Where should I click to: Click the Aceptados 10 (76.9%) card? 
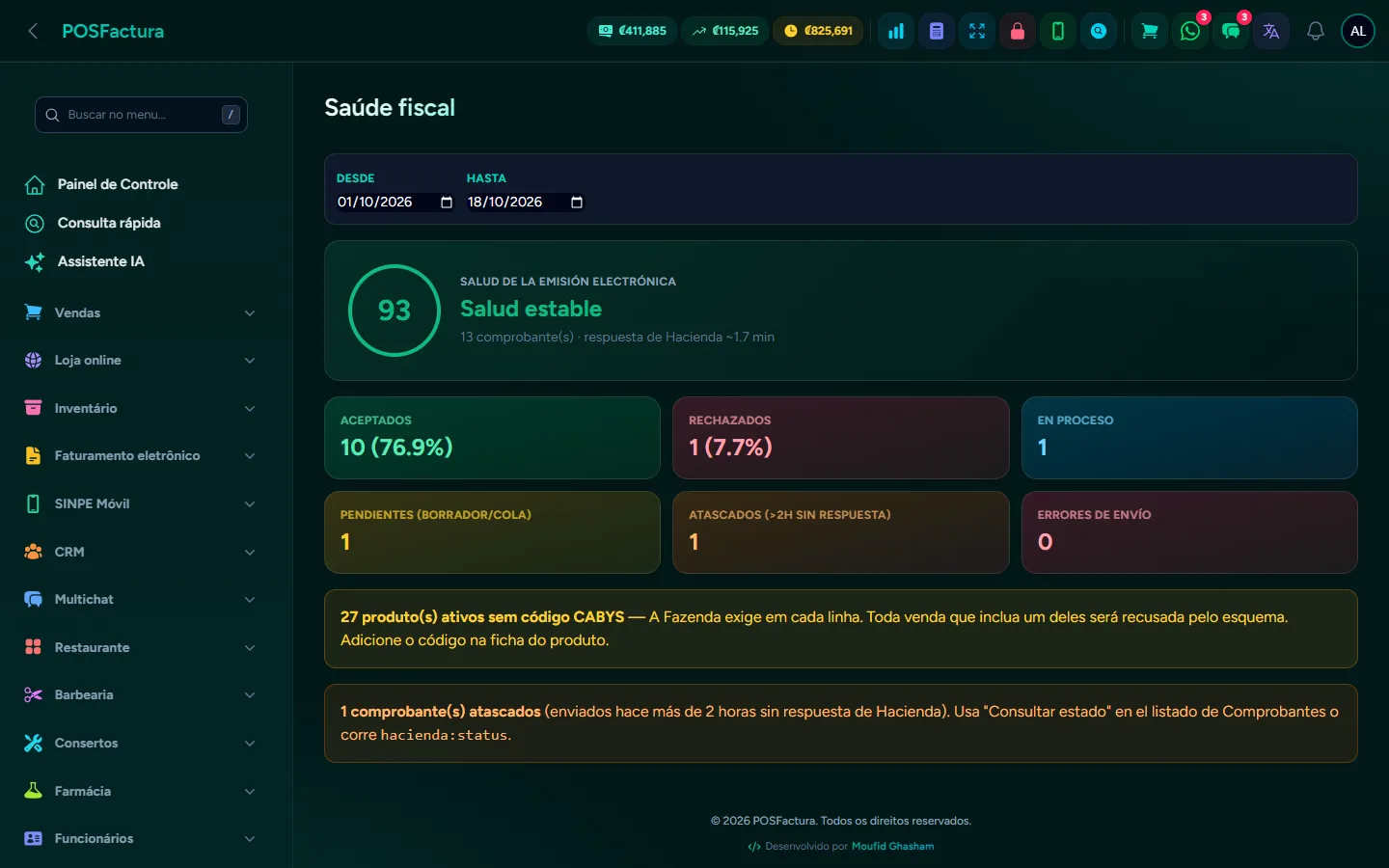[x=492, y=438]
